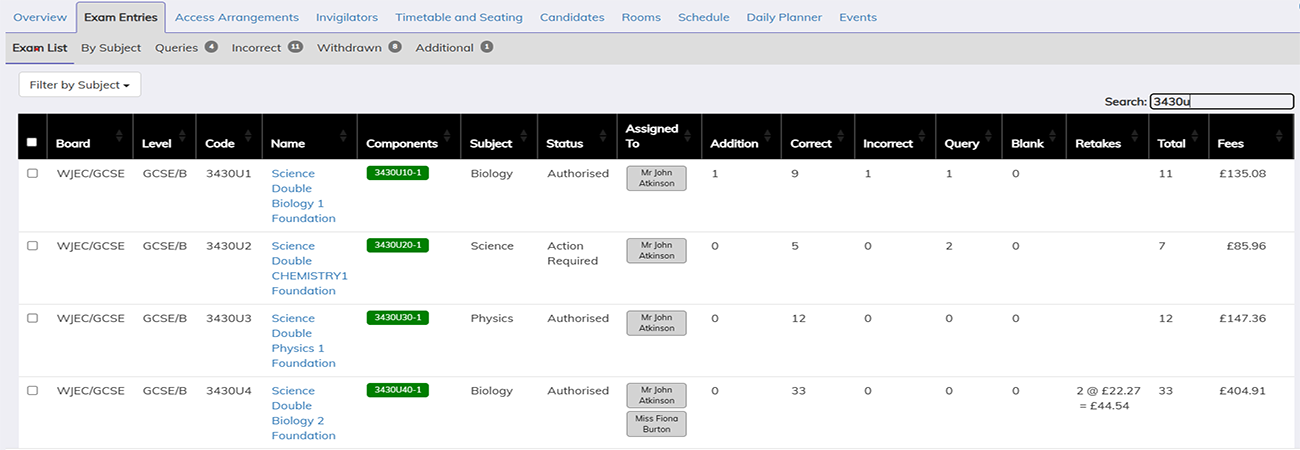Sort by Fees column header
The height and width of the screenshot is (450, 1300).
pyautogui.click(x=1279, y=137)
